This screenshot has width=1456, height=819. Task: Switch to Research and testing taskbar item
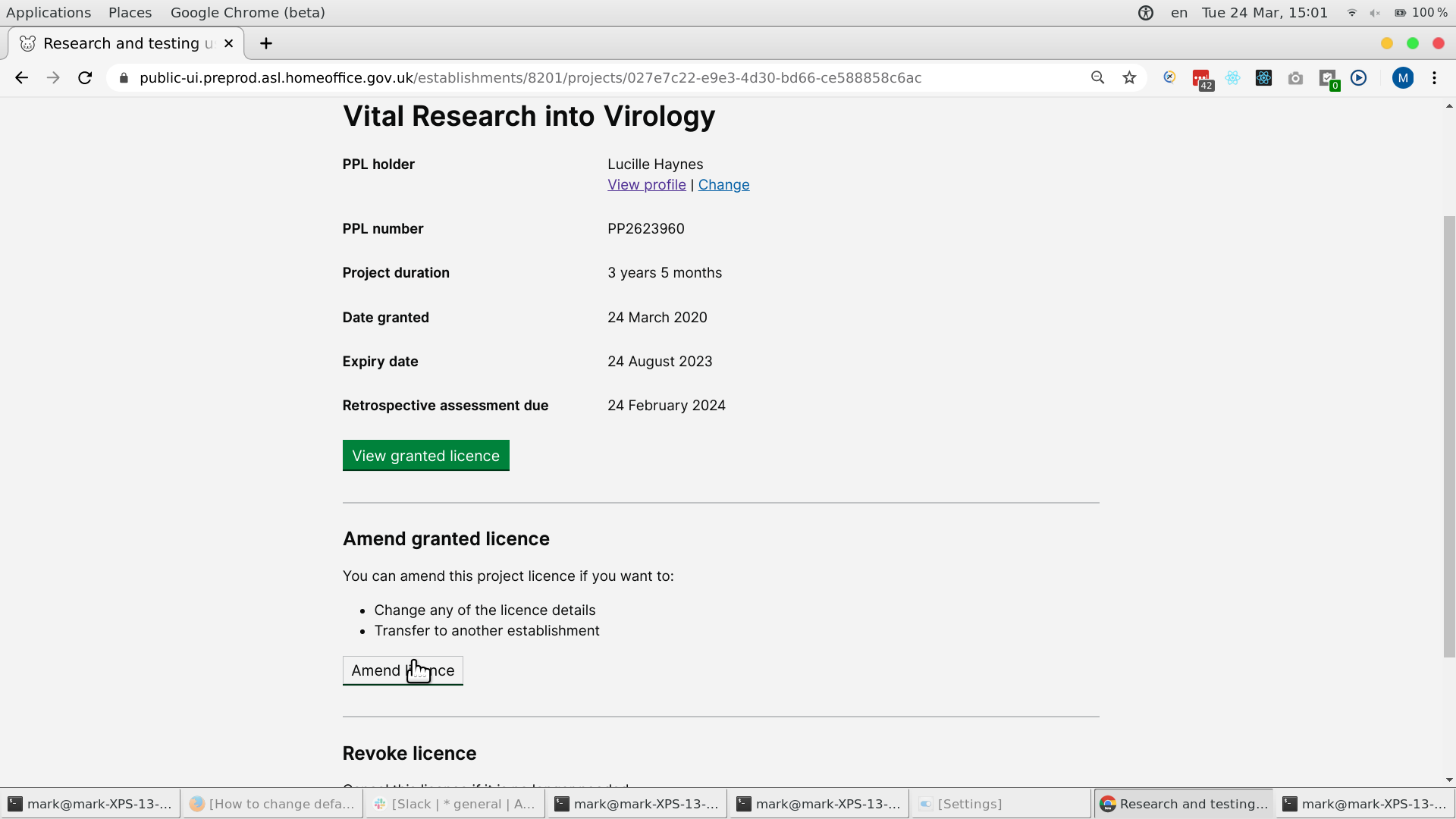point(1184,804)
